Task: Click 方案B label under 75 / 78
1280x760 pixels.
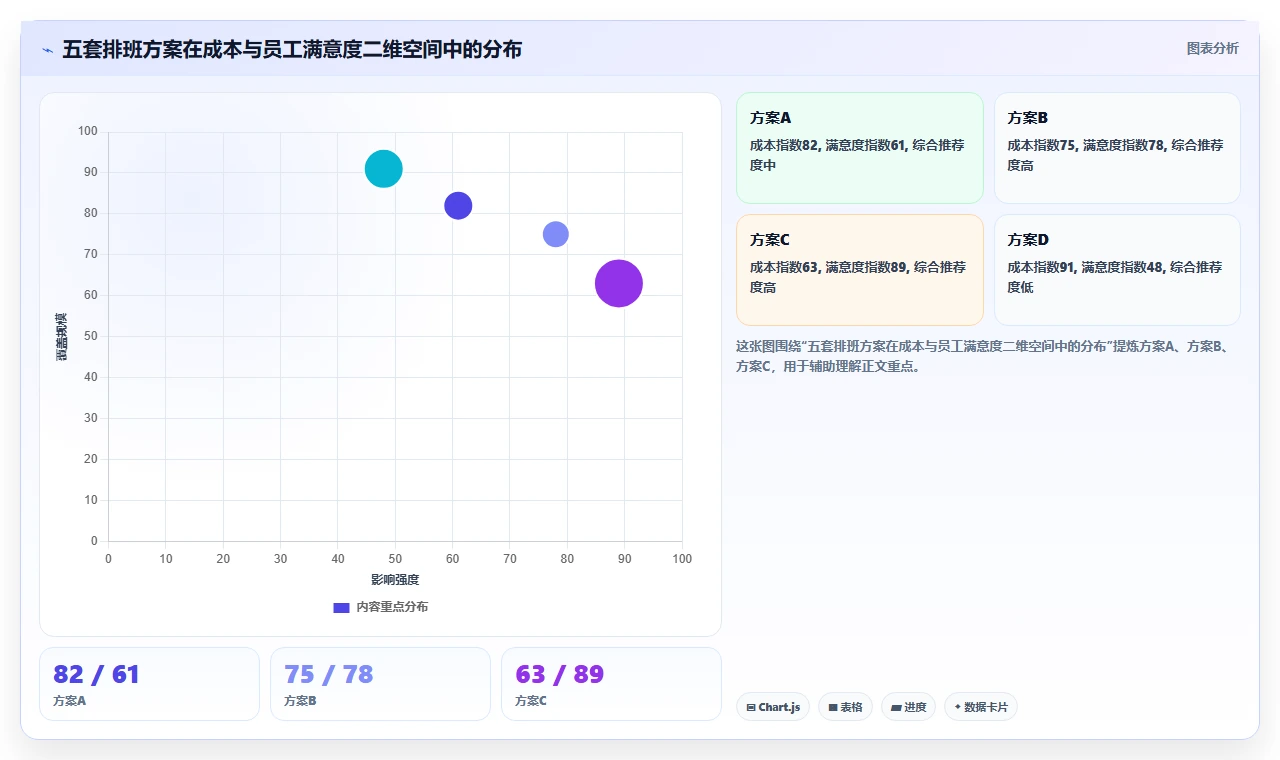Action: click(x=300, y=701)
